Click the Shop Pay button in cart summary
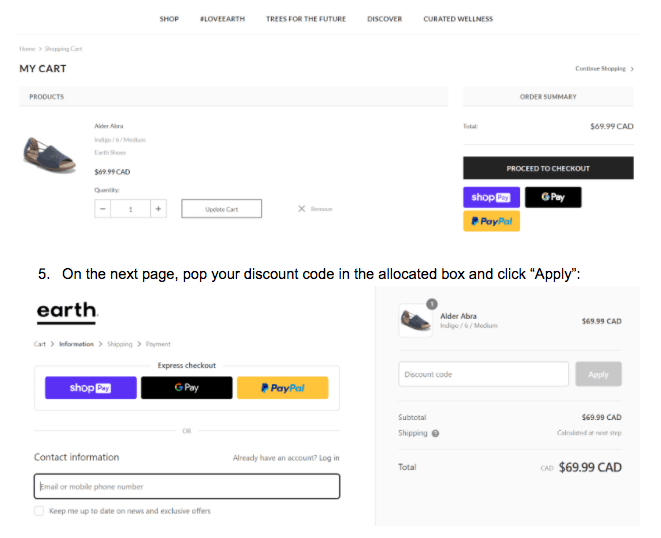 click(490, 198)
